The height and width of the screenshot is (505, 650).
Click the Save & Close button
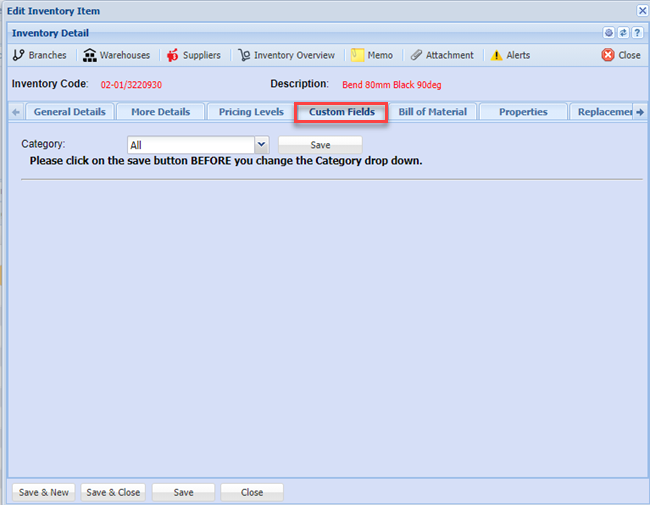pyautogui.click(x=113, y=492)
